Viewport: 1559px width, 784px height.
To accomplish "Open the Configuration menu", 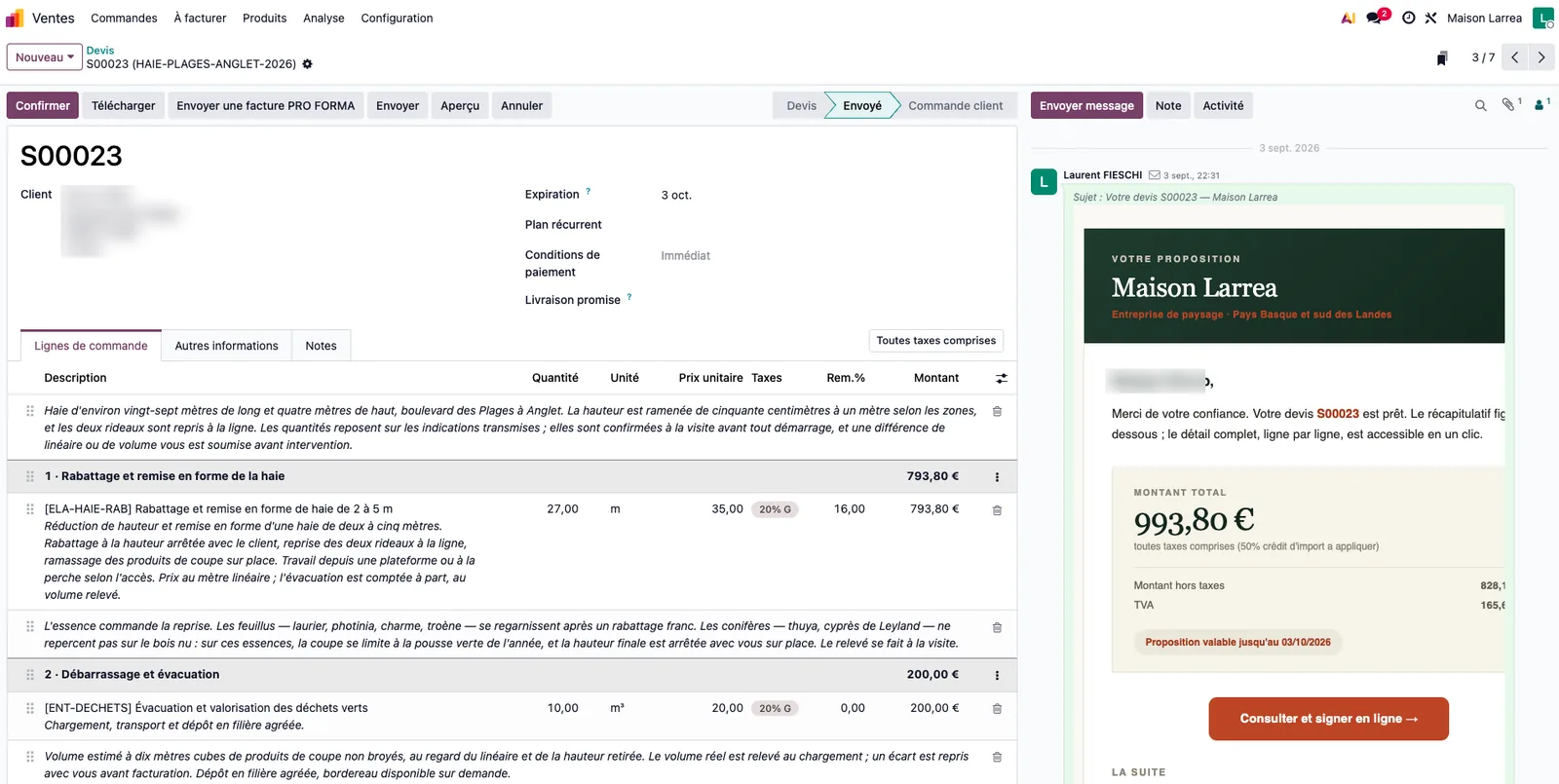I will point(397,18).
